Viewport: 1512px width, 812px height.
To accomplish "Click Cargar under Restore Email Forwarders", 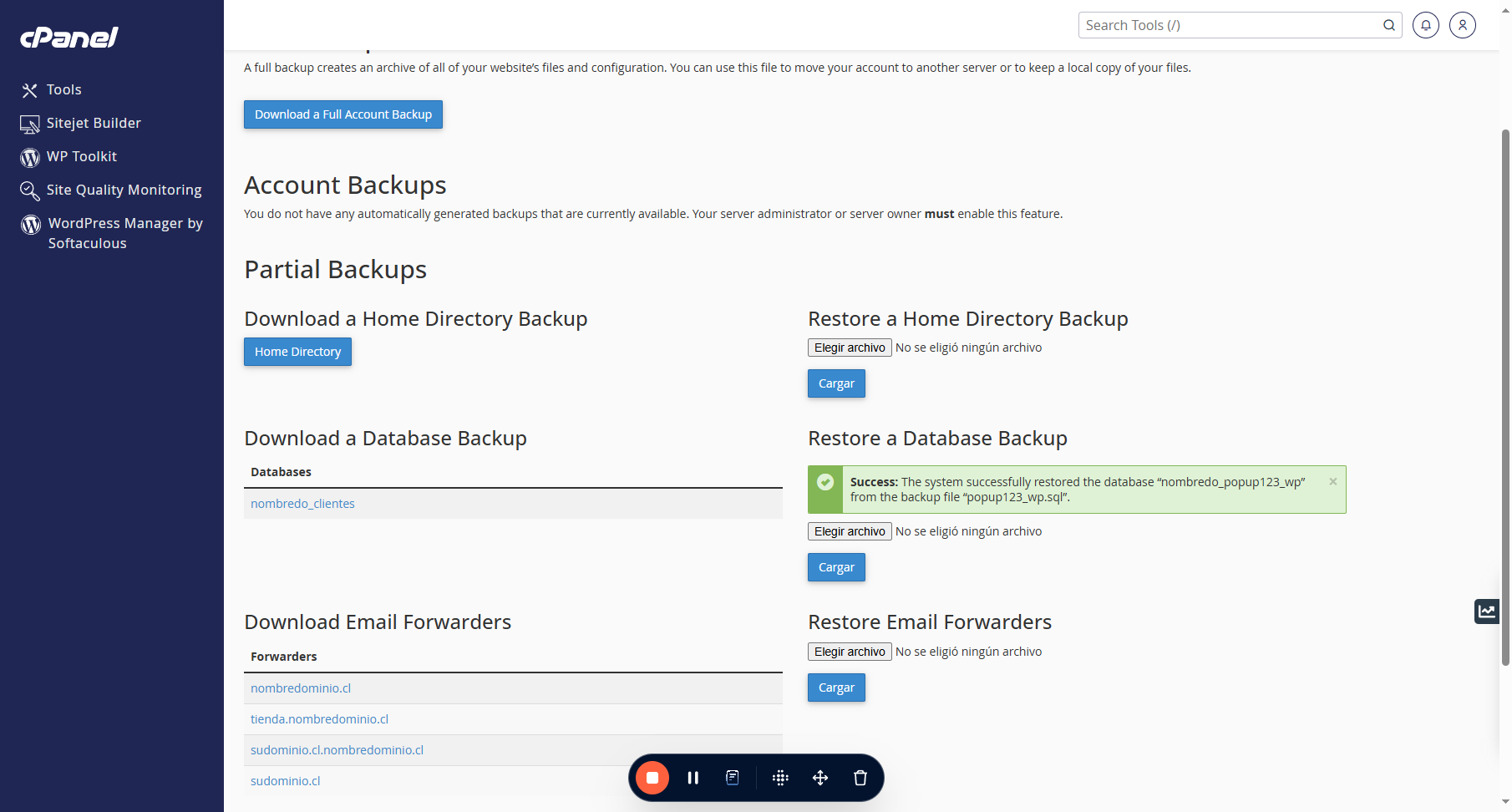I will [x=836, y=688].
